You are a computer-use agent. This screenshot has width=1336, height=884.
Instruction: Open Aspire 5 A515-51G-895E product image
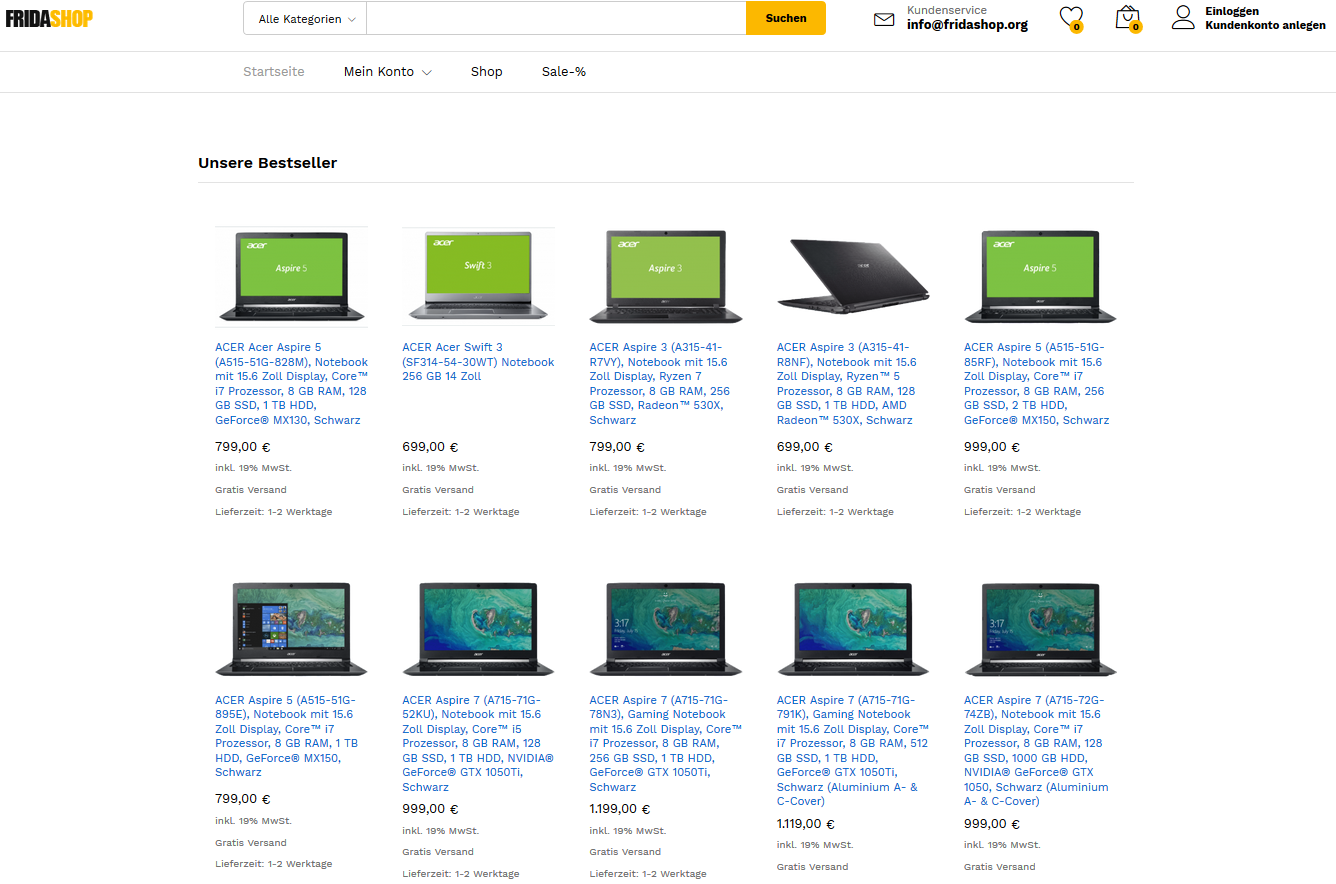pos(291,629)
